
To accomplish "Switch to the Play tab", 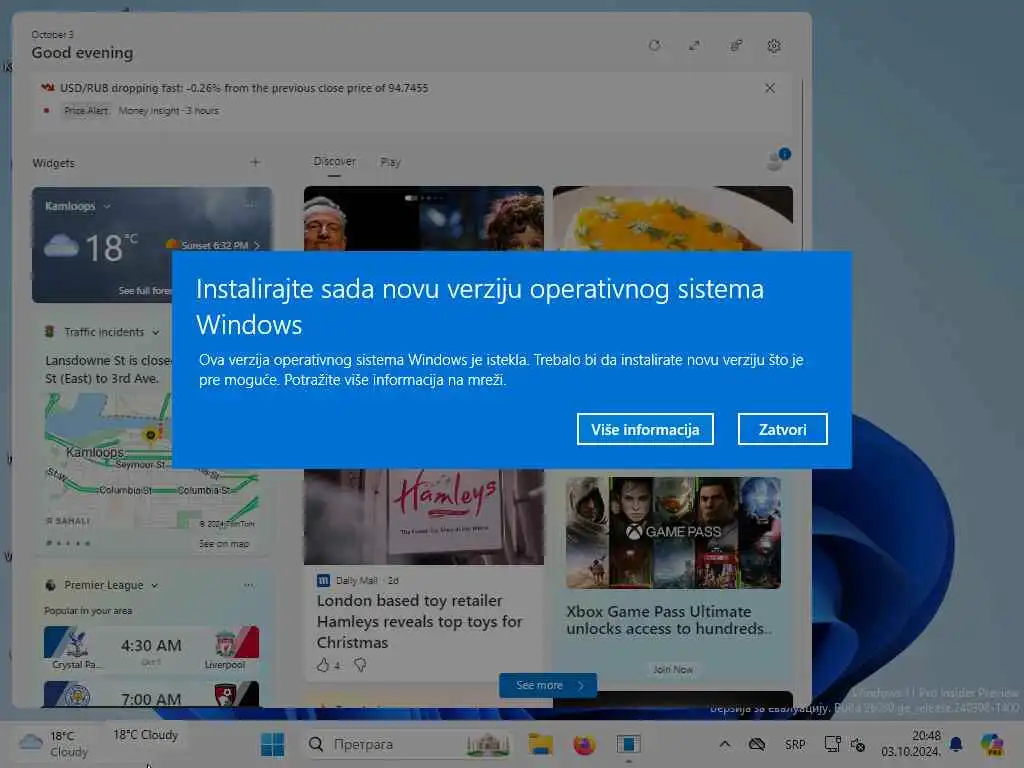I will point(391,162).
